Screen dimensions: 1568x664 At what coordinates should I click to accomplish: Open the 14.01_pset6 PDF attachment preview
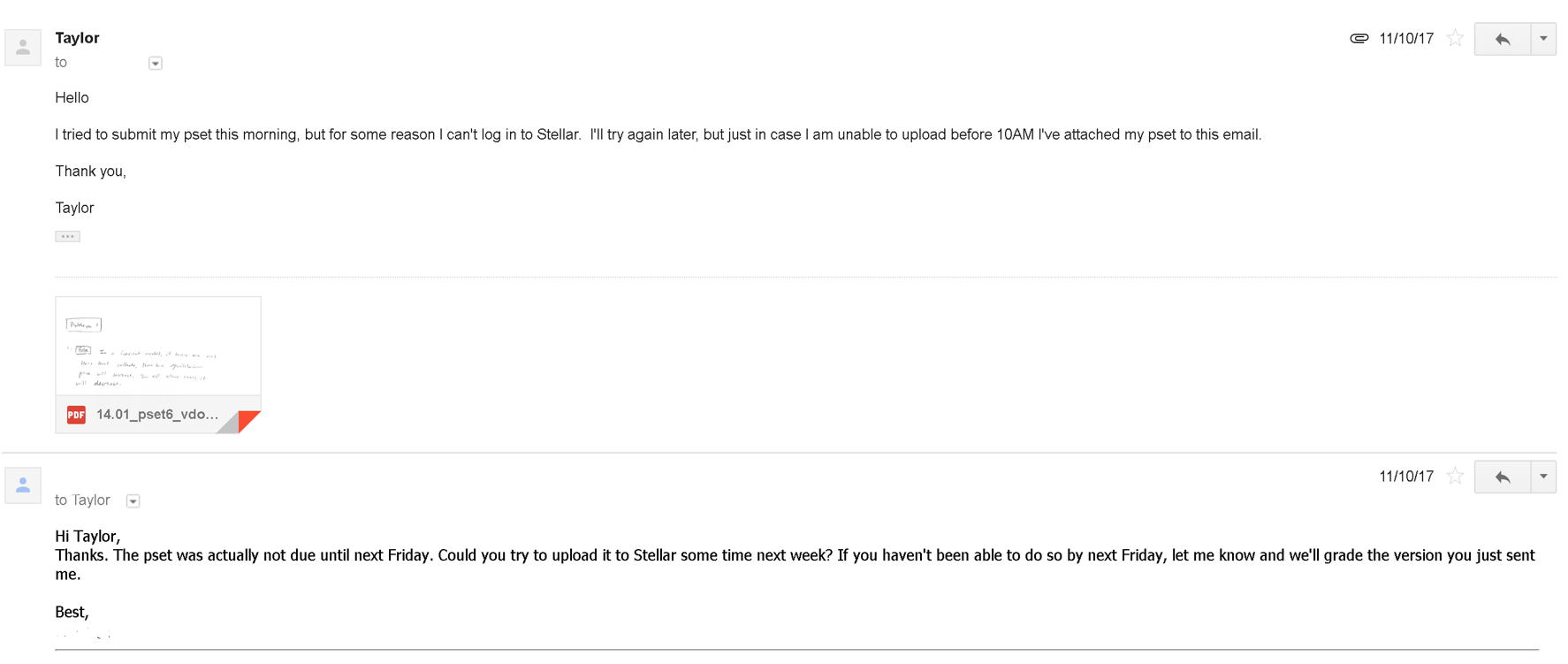(158, 346)
